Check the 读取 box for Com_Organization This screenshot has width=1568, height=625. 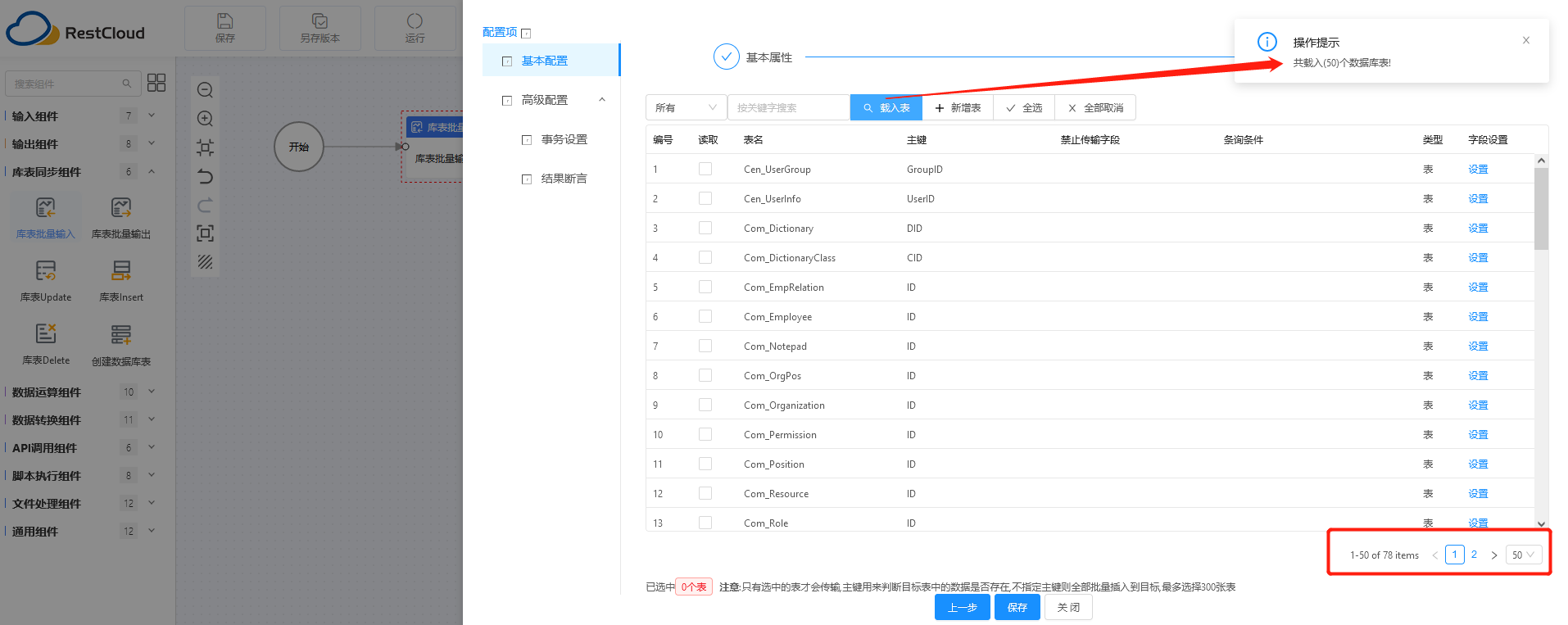pos(705,405)
